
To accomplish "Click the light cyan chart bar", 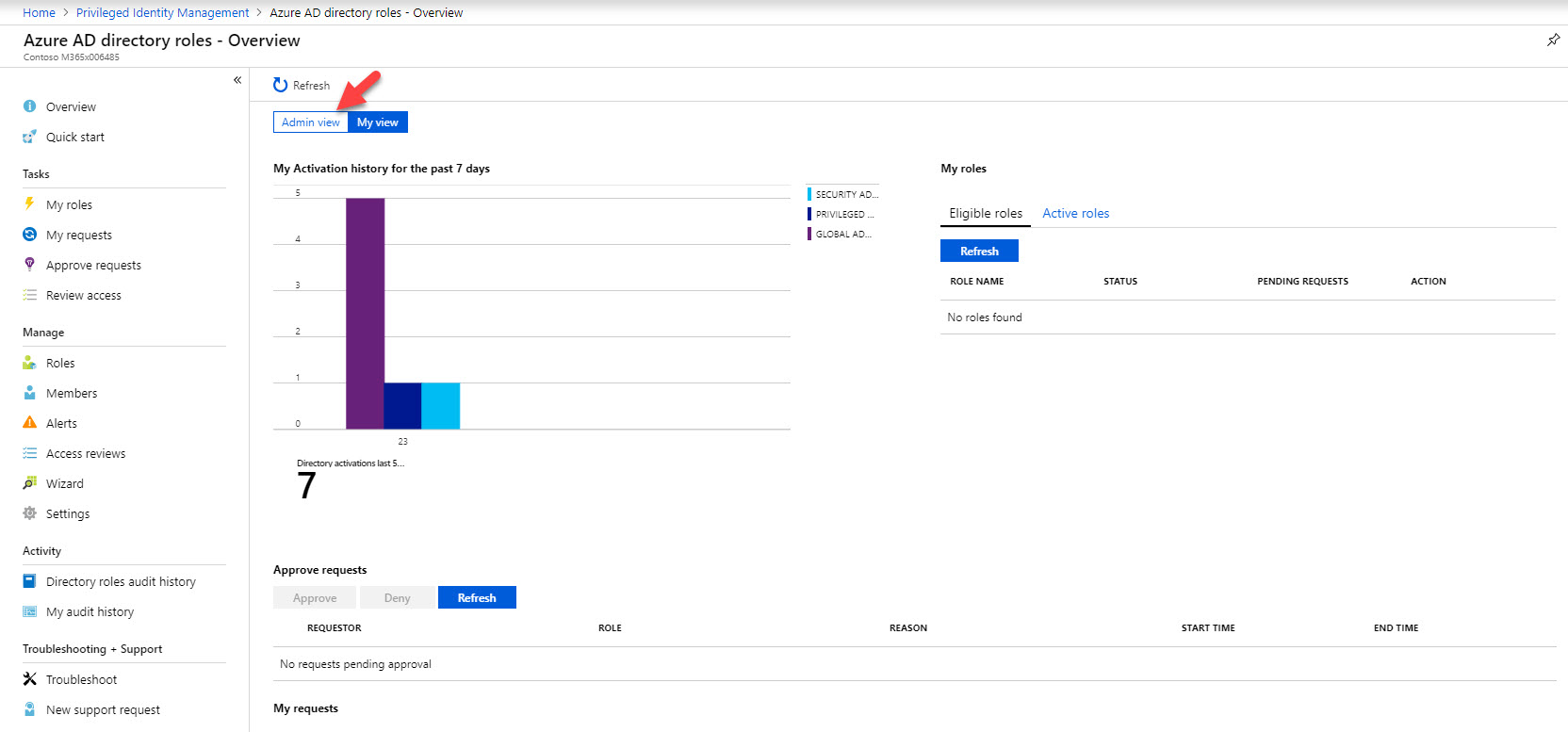I will (440, 406).
